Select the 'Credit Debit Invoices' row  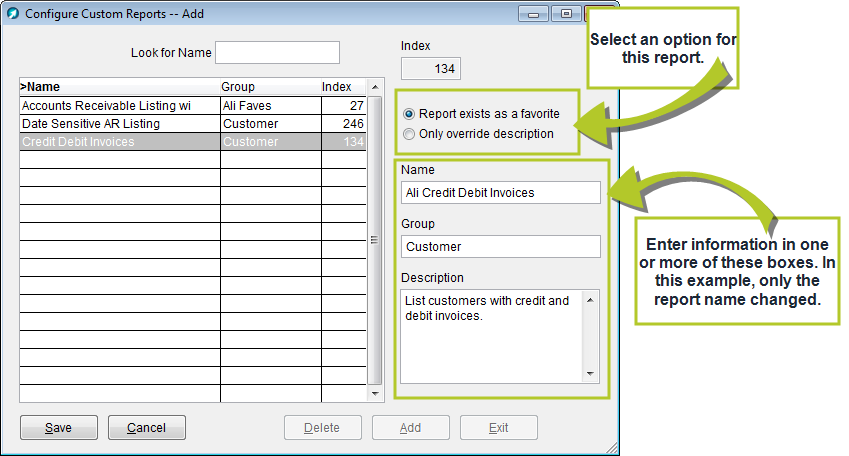[193, 142]
